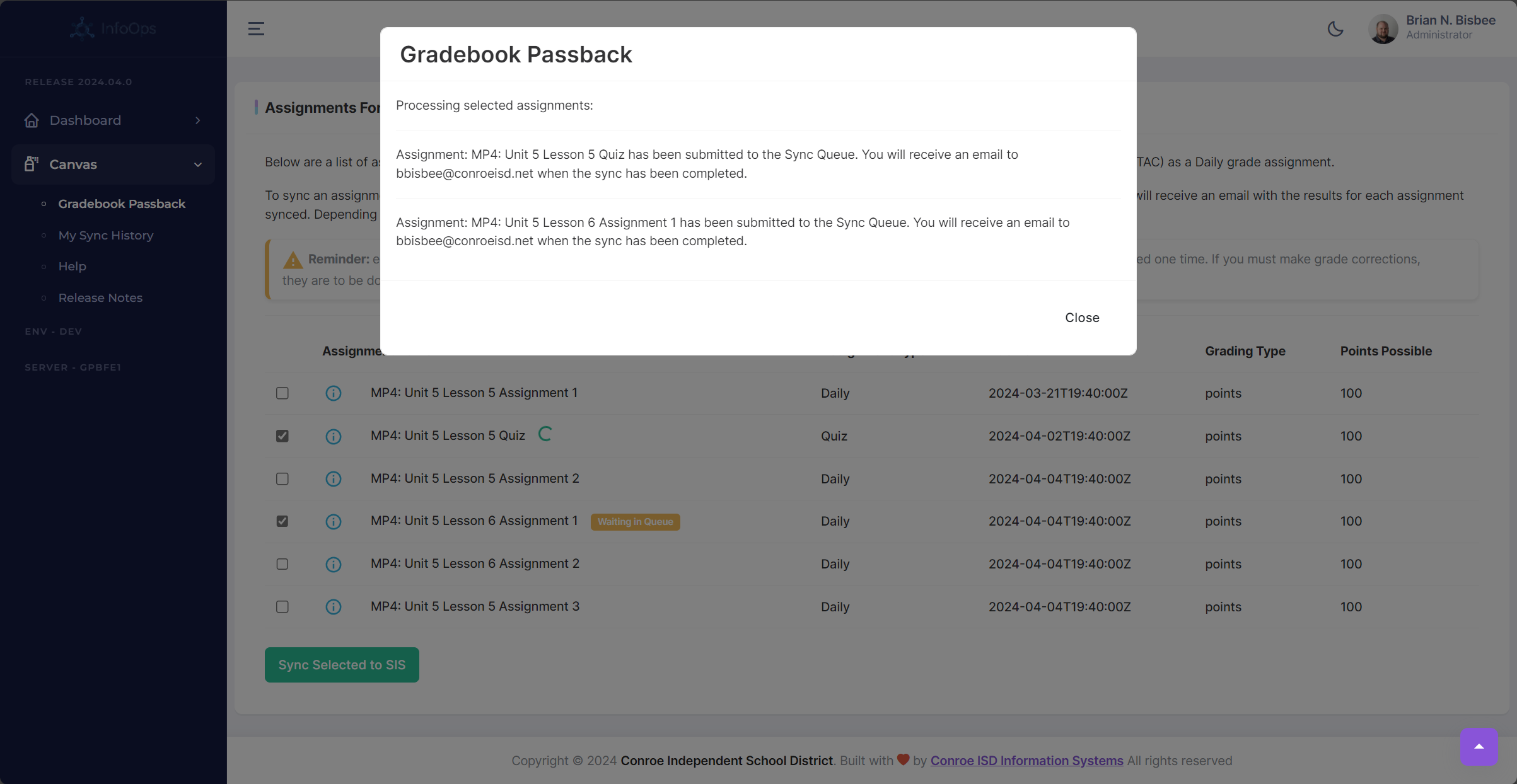The image size is (1517, 784).
Task: Open the Gradebook Passback sidebar item
Action: [122, 204]
